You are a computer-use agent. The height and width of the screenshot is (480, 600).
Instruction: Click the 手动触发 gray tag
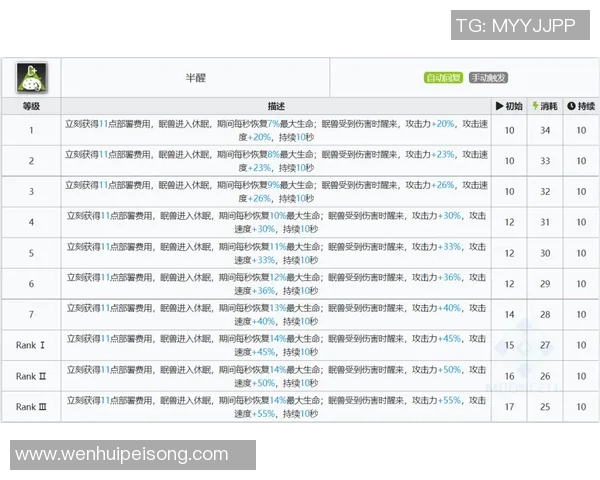coord(488,78)
